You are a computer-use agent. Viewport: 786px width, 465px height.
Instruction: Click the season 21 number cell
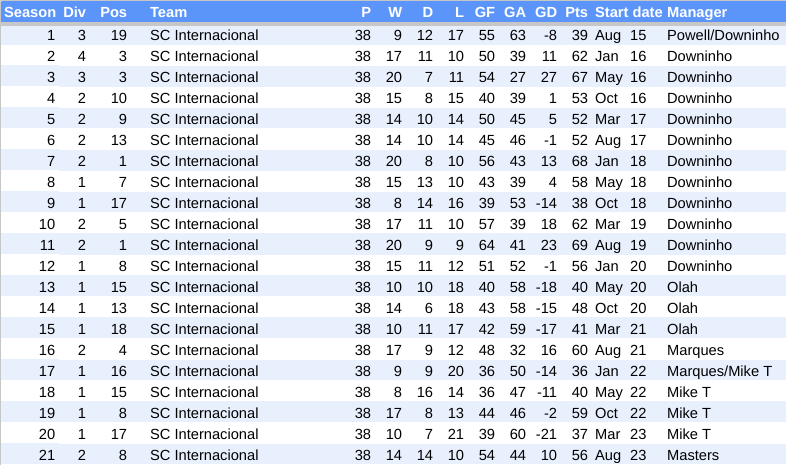tap(47, 455)
